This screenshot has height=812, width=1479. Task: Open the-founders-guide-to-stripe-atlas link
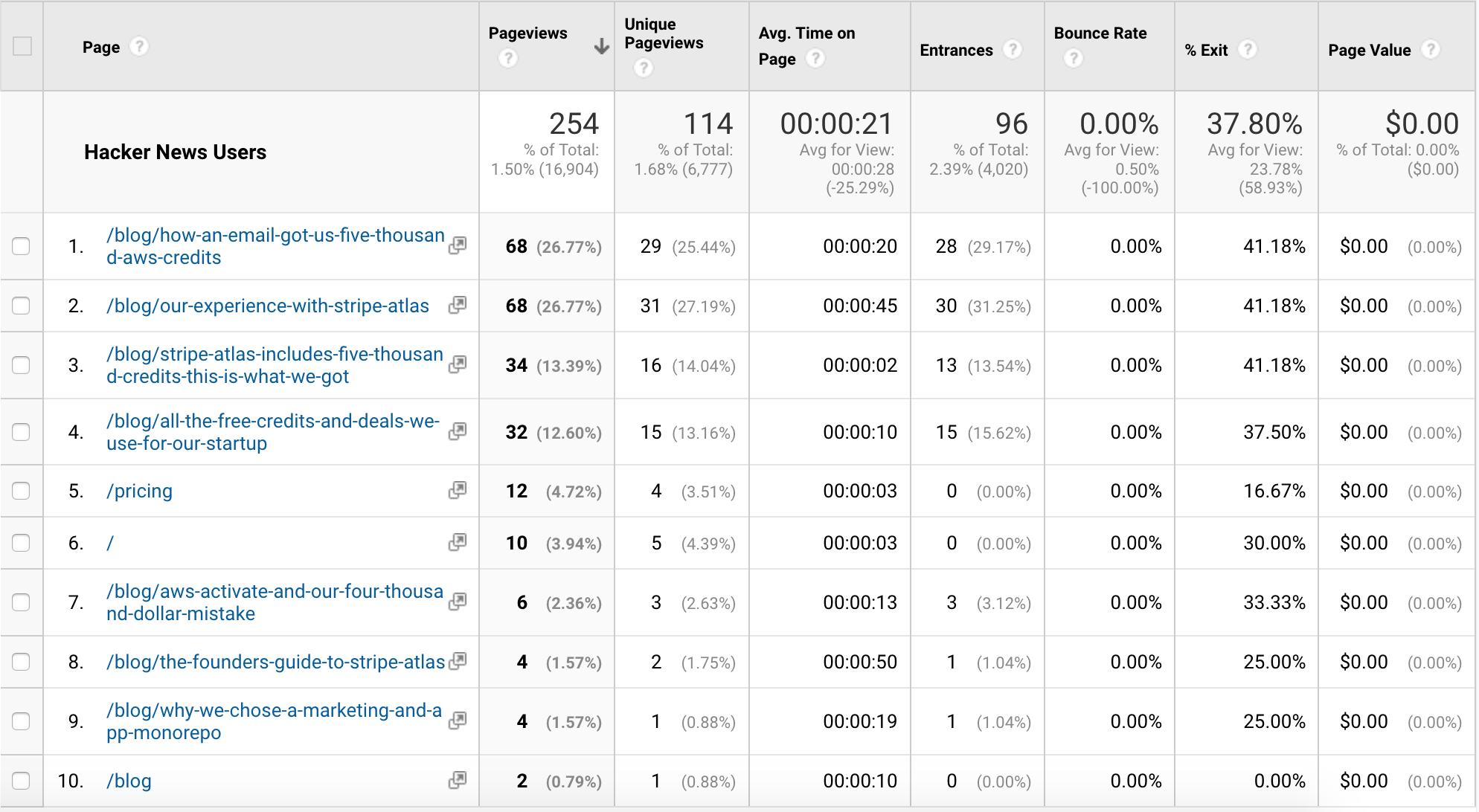(x=275, y=662)
